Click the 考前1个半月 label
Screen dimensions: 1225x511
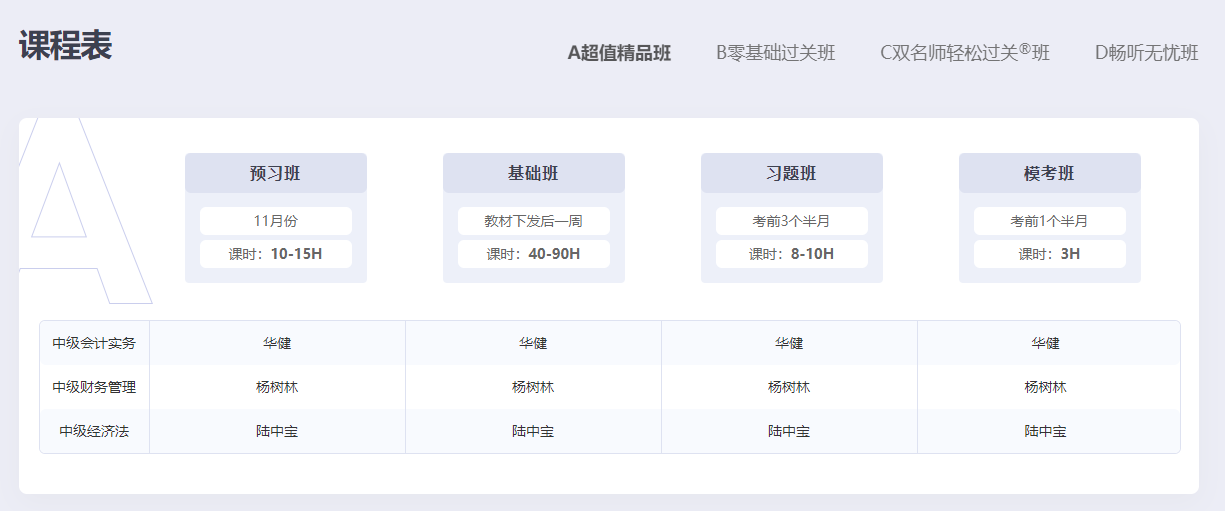pyautogui.click(x=1049, y=221)
